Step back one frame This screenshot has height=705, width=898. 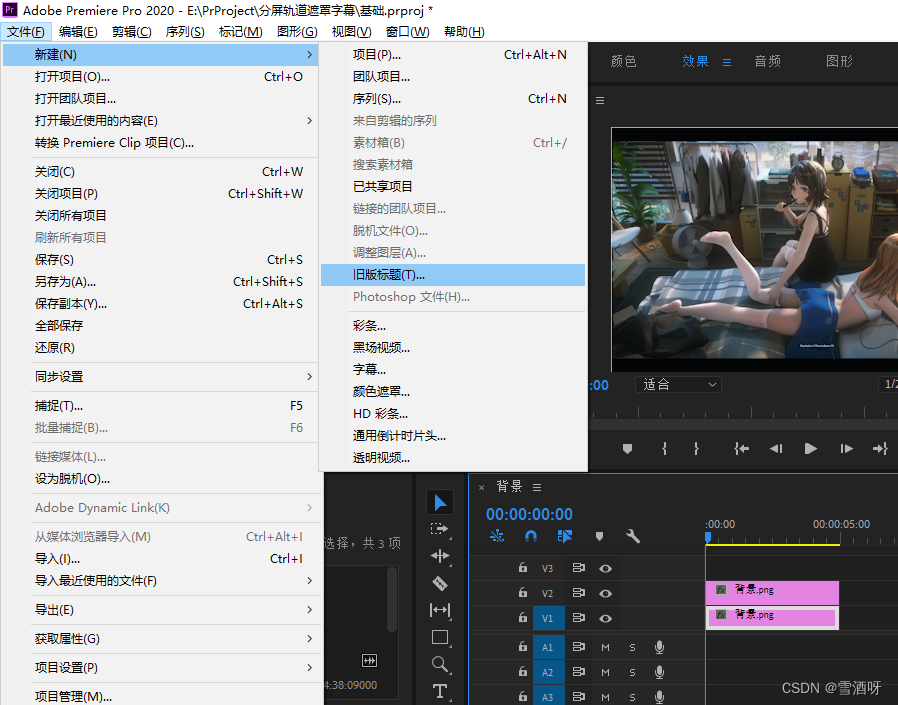point(776,448)
